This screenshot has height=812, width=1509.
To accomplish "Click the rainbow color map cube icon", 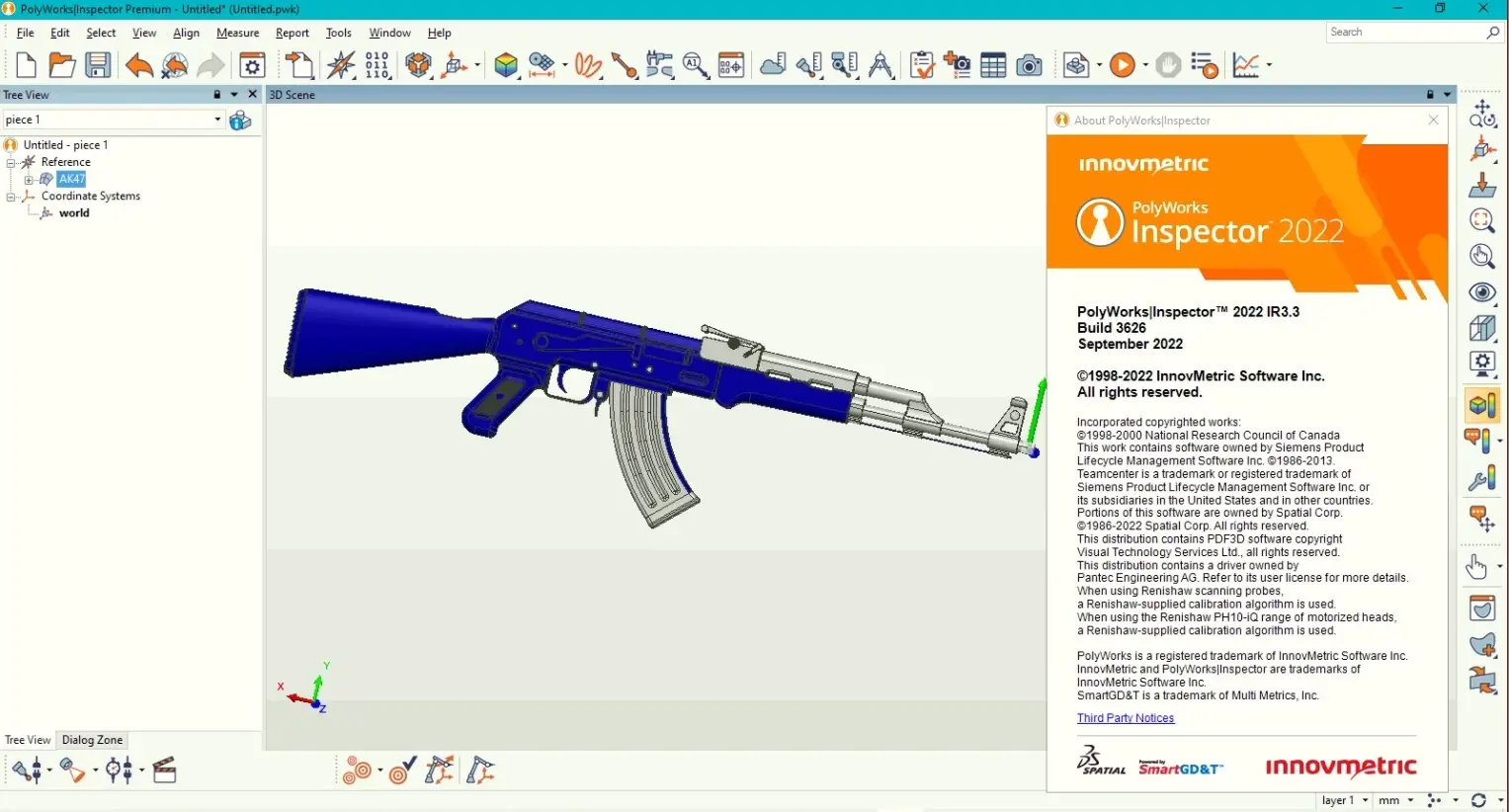I will [x=506, y=66].
